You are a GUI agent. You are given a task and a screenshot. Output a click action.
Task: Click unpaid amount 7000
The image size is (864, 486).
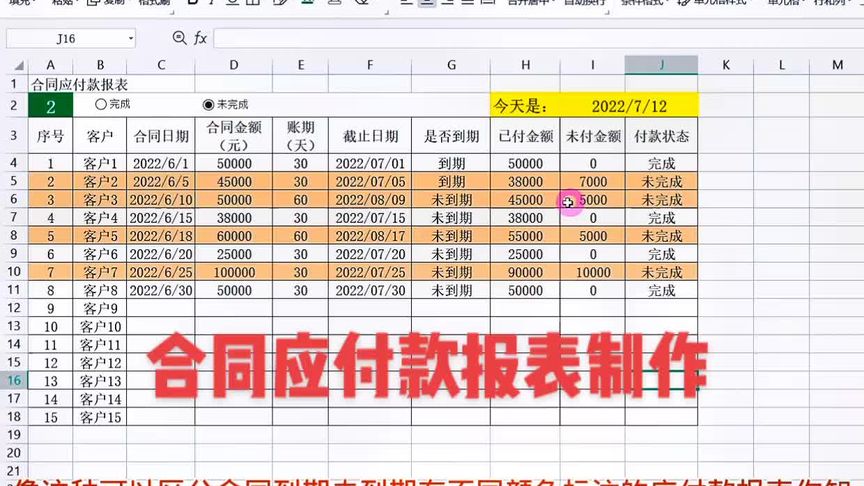593,182
